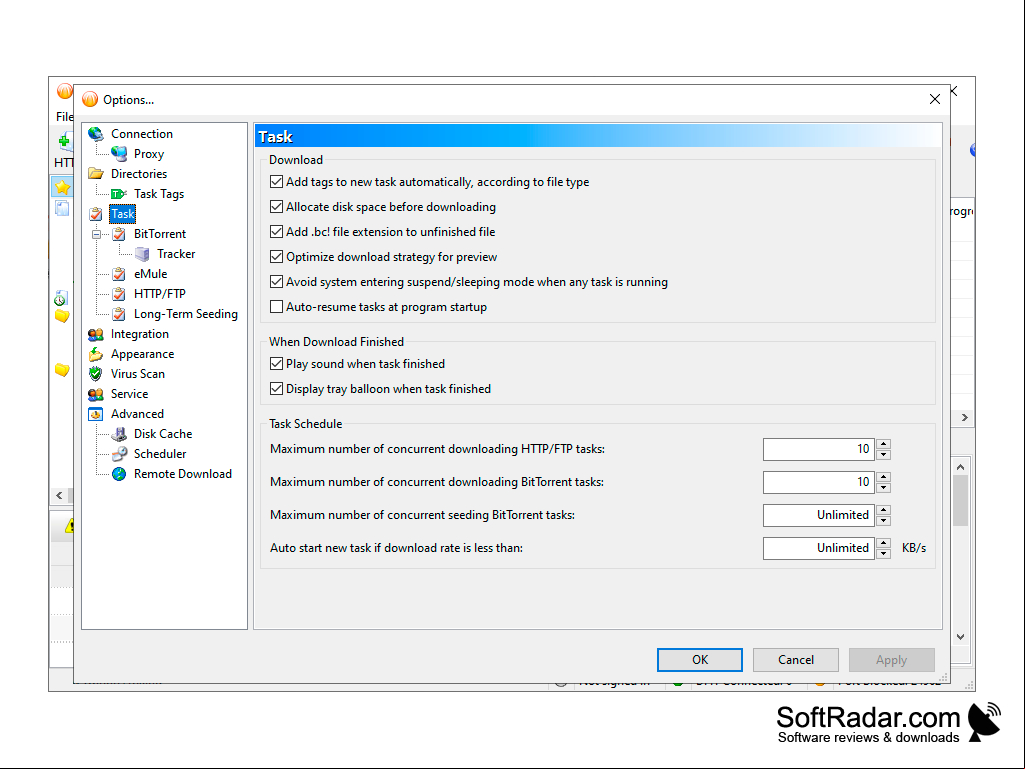
Task: Select Scheduler in options tree
Action: (x=160, y=454)
